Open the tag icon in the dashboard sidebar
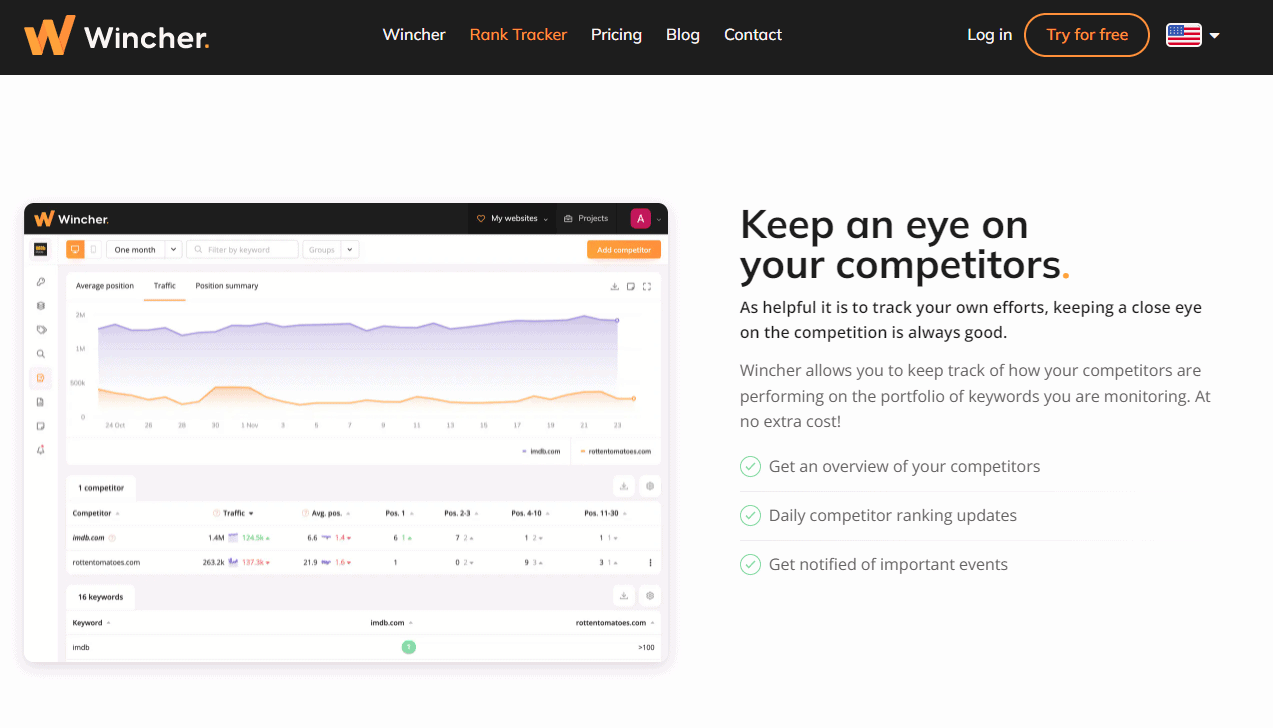This screenshot has height=728, width=1273. pyautogui.click(x=41, y=329)
